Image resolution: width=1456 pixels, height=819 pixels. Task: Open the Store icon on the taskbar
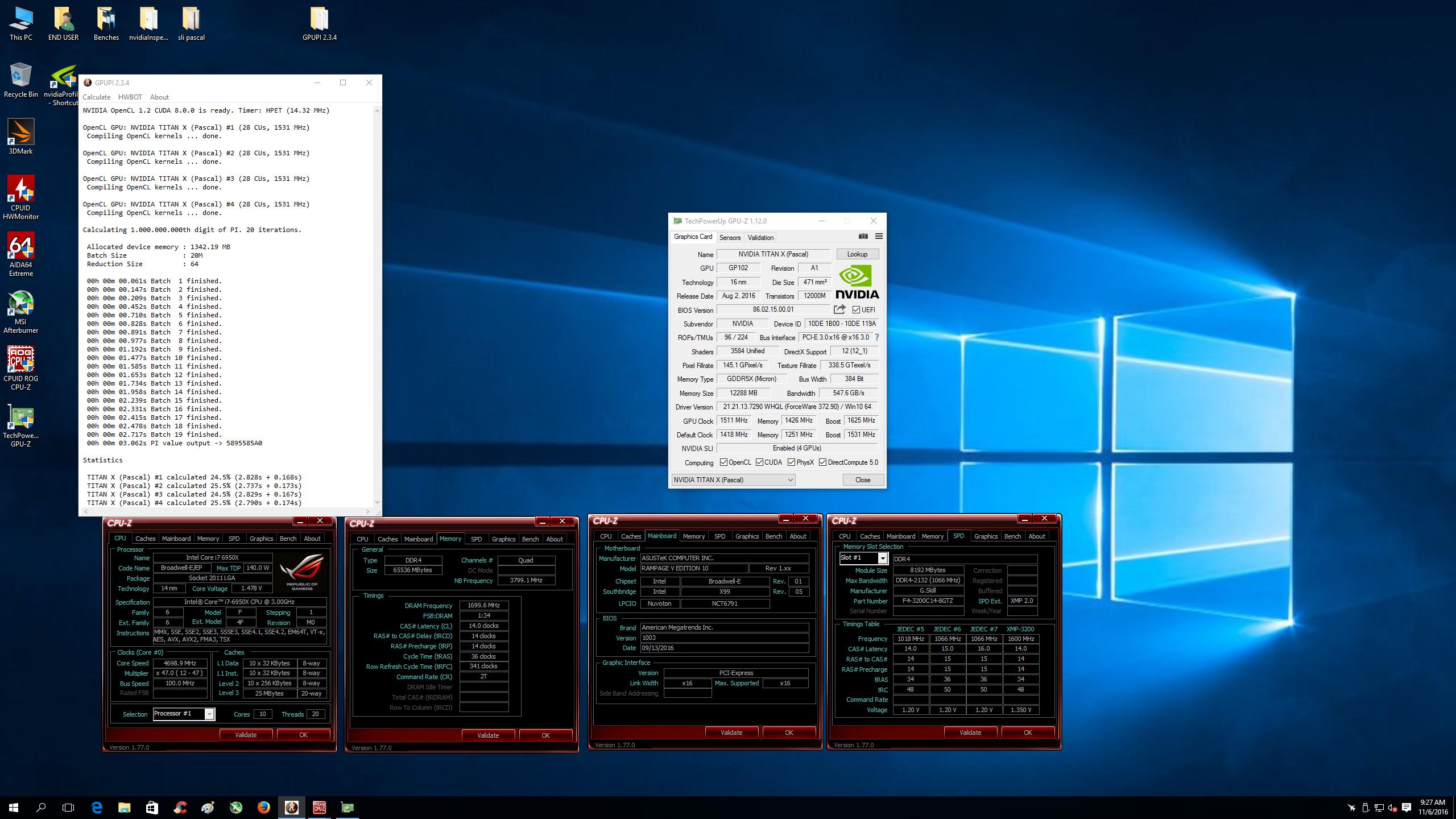point(152,807)
